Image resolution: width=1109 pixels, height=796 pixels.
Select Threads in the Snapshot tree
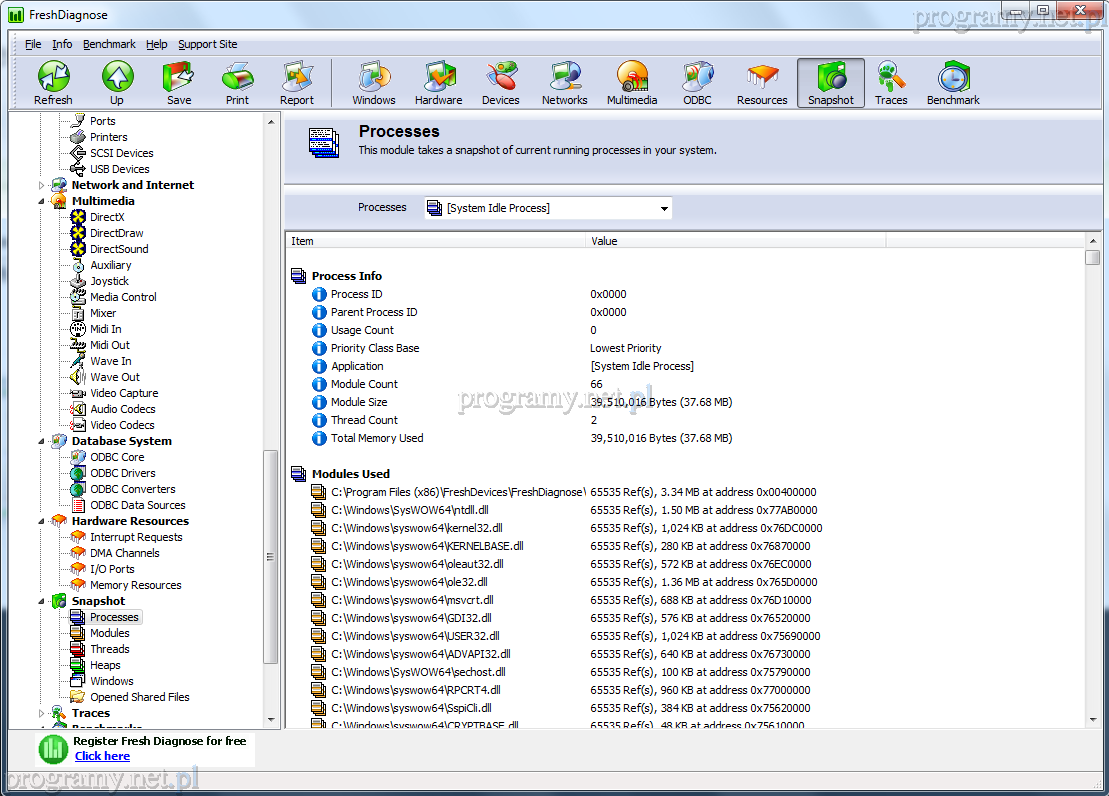point(109,649)
